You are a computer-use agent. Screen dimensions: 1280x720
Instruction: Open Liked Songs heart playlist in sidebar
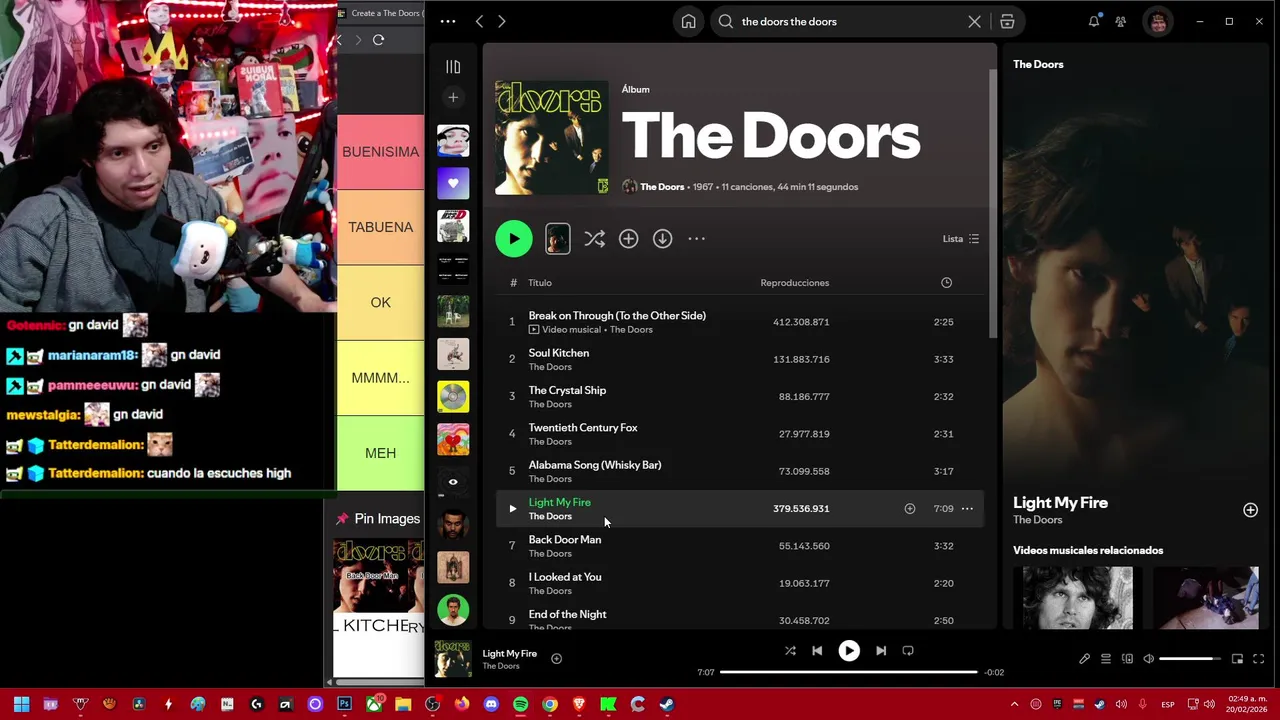pyautogui.click(x=453, y=183)
